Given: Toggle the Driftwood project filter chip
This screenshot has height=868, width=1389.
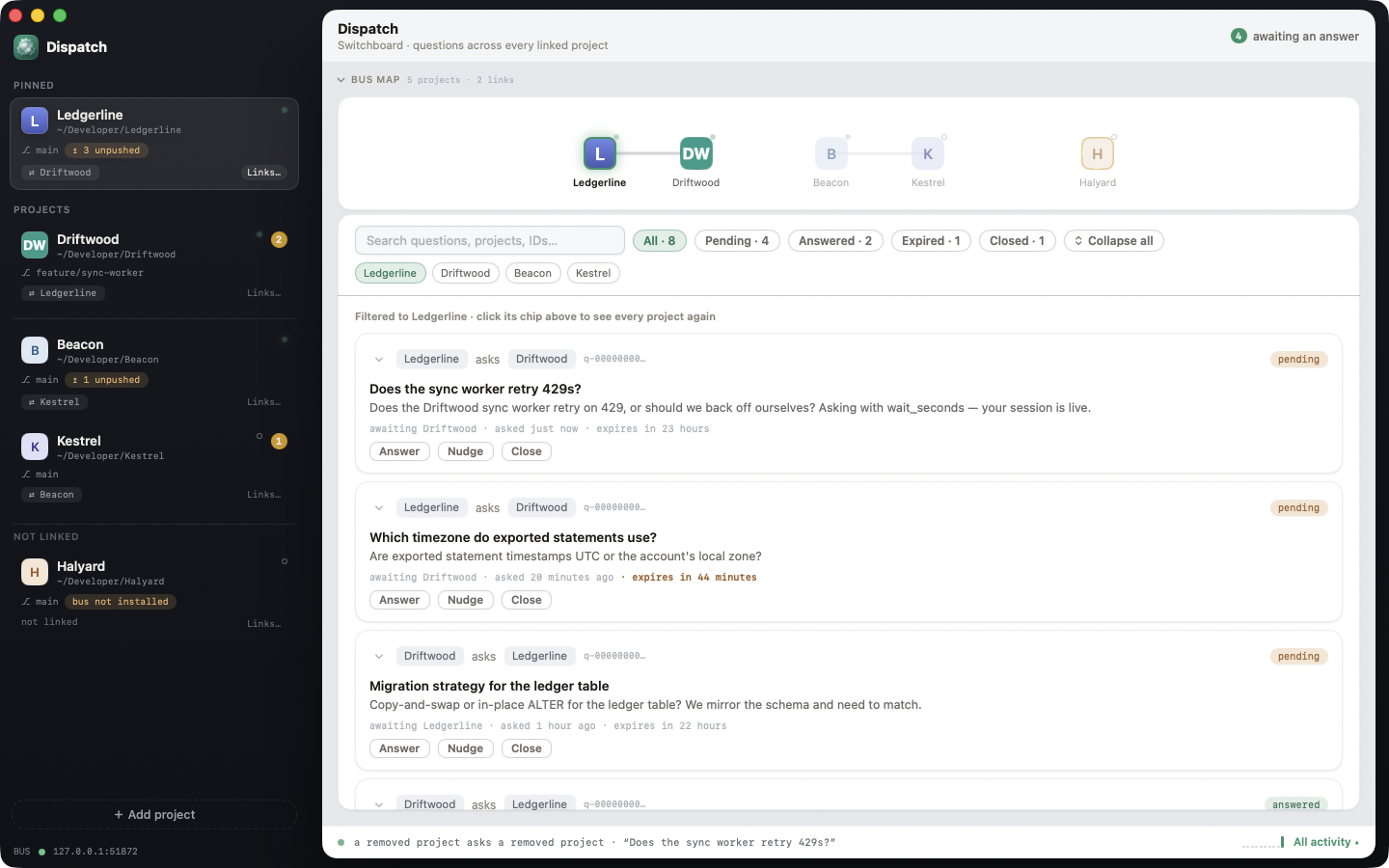Looking at the screenshot, I should (x=465, y=273).
